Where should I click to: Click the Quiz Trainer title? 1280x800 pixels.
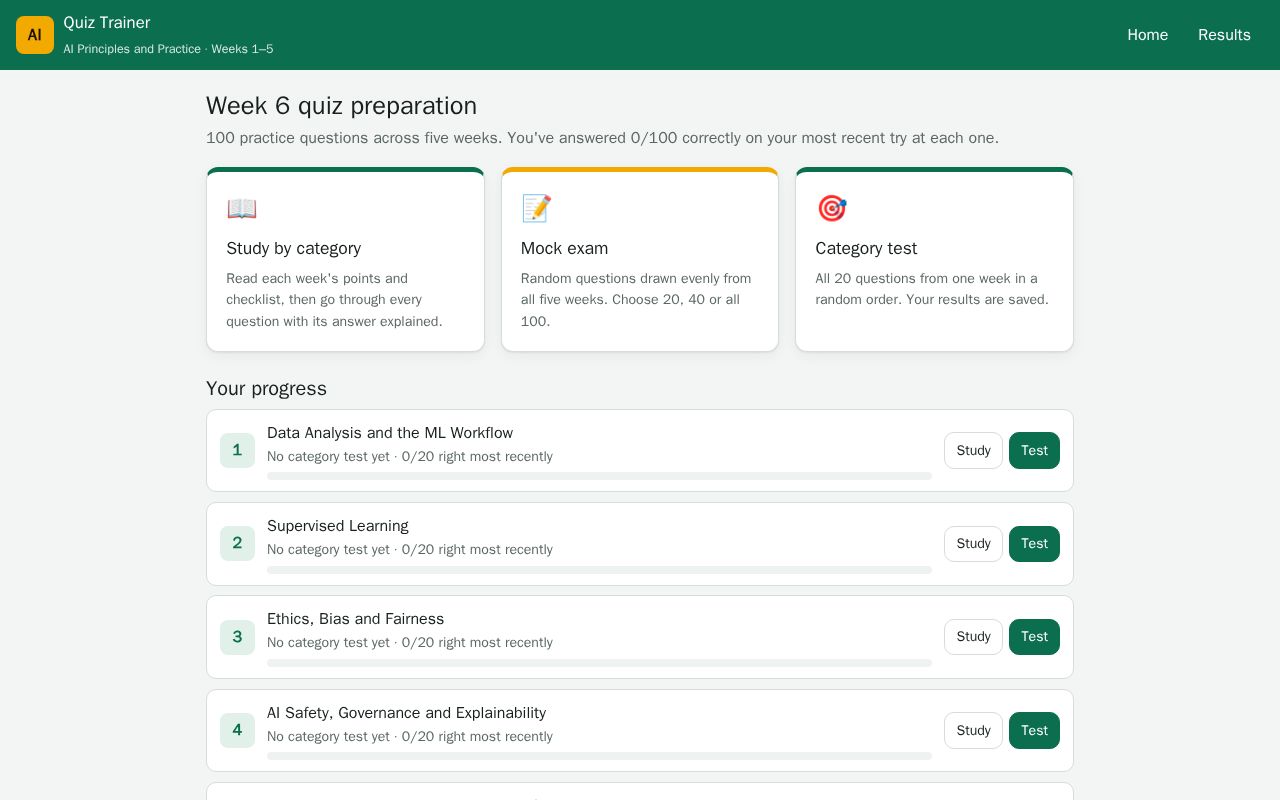(x=107, y=23)
